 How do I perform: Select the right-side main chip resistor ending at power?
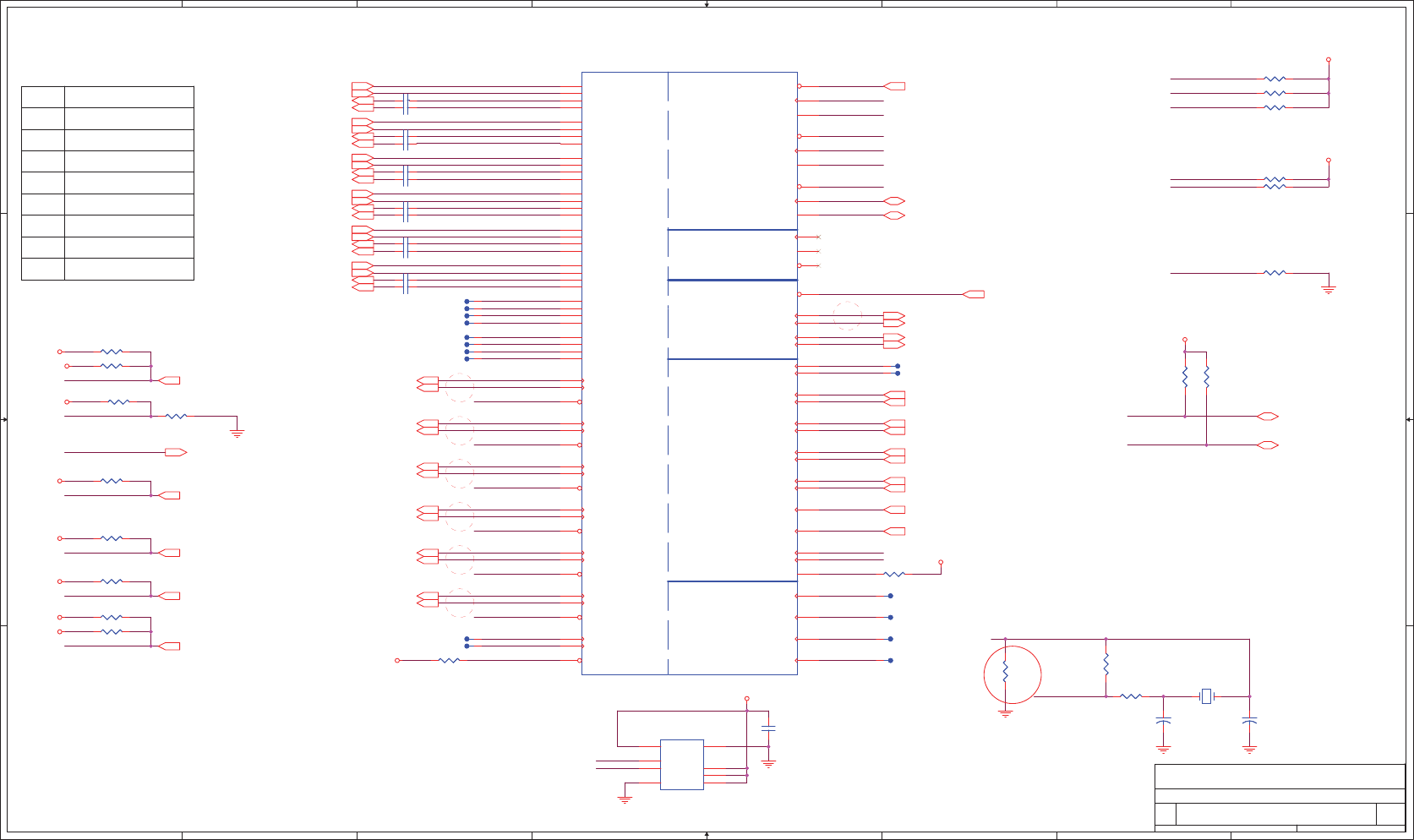[x=894, y=574]
